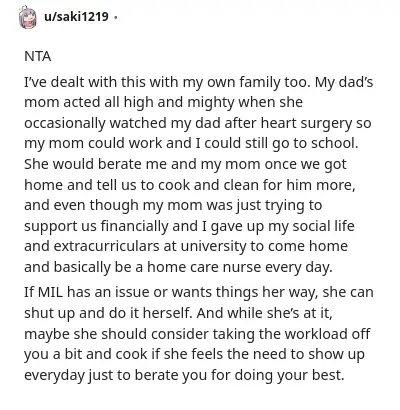The height and width of the screenshot is (410, 400).
Task: Click the paragraph starting "I've dealt with this"
Action: [x=198, y=175]
